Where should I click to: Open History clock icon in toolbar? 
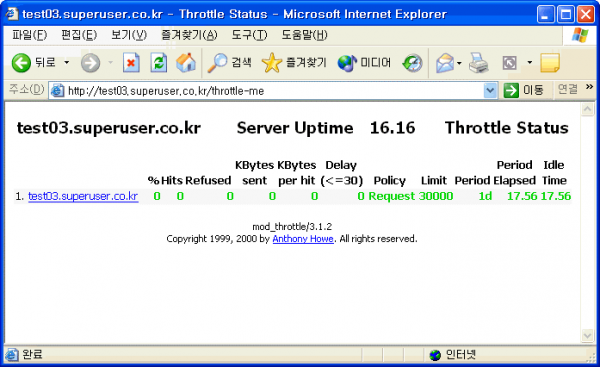412,63
